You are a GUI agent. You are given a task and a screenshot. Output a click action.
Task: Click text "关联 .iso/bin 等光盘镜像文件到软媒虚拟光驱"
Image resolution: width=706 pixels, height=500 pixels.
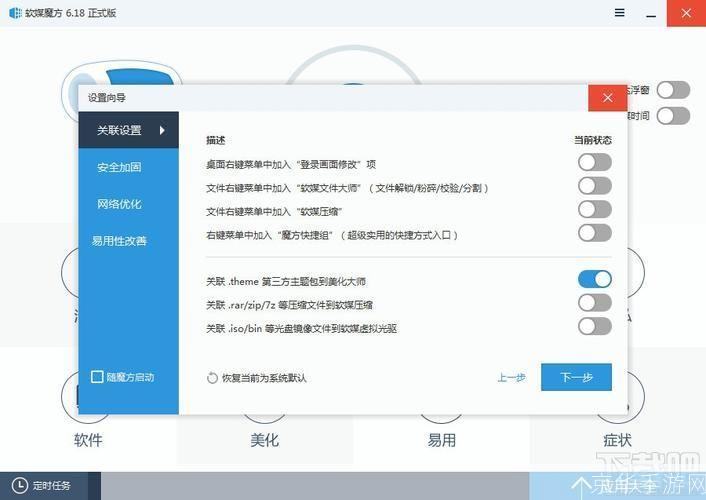[x=302, y=328]
